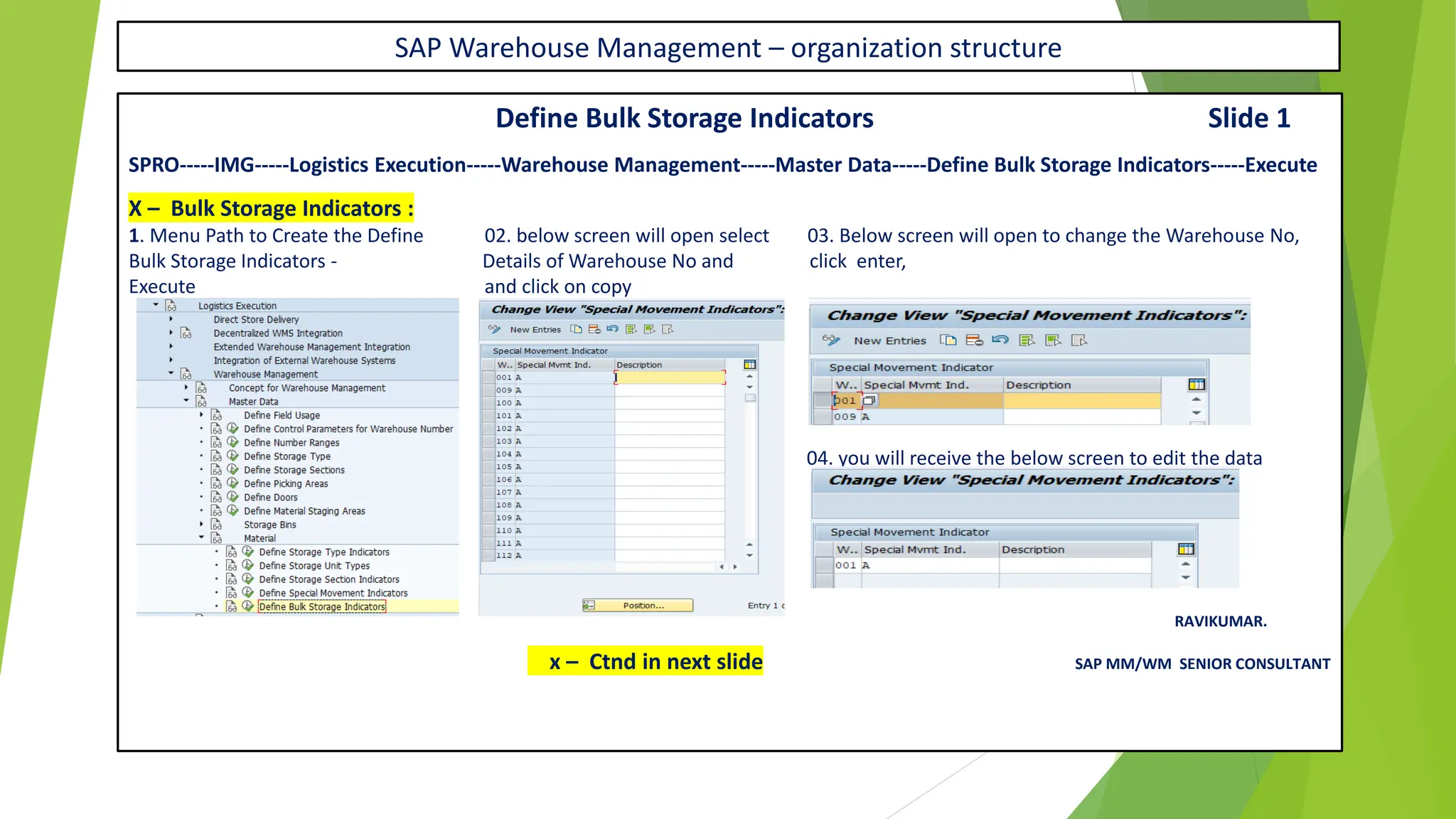Screen dimensions: 1456x819
Task: Click the Select All icon in step 03 toolbar
Action: 1027,341
